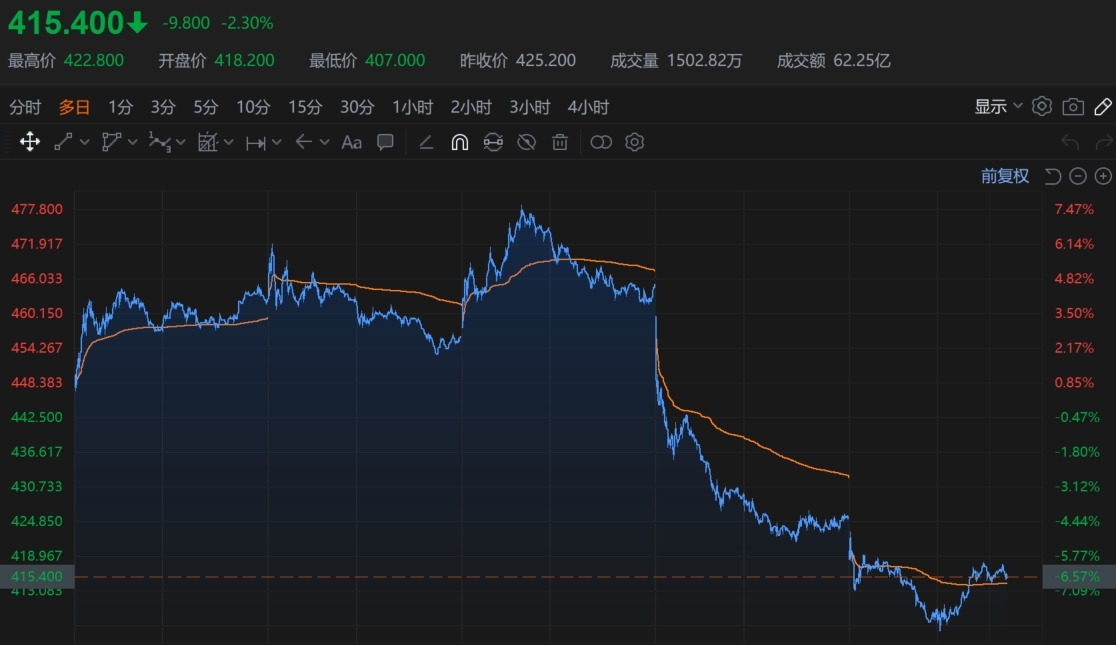Switch to 1小时 interval
Image resolution: width=1116 pixels, height=645 pixels.
[x=413, y=108]
